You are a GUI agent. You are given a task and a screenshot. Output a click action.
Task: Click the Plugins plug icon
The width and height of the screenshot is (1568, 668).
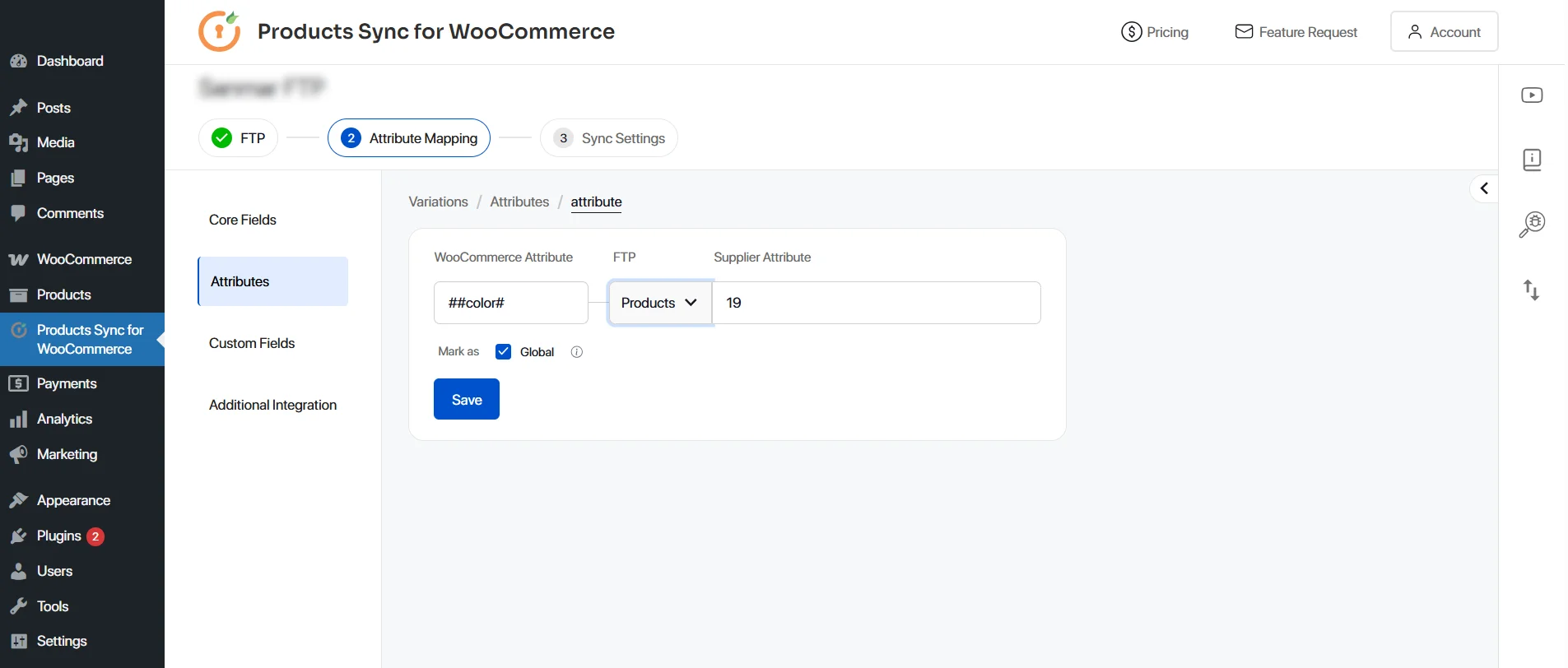pyautogui.click(x=18, y=536)
